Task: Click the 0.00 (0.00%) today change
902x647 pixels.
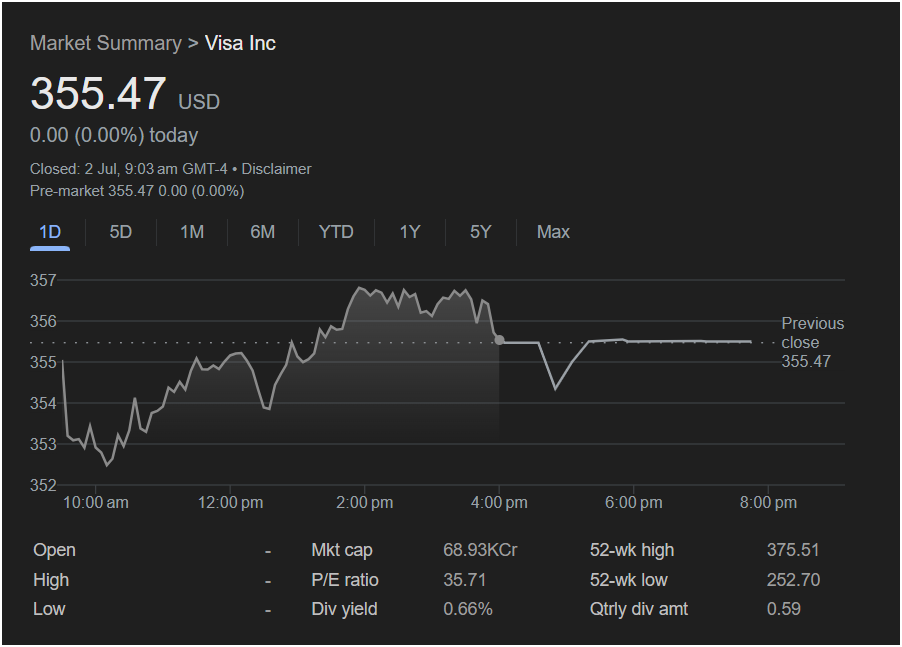Action: coord(114,136)
